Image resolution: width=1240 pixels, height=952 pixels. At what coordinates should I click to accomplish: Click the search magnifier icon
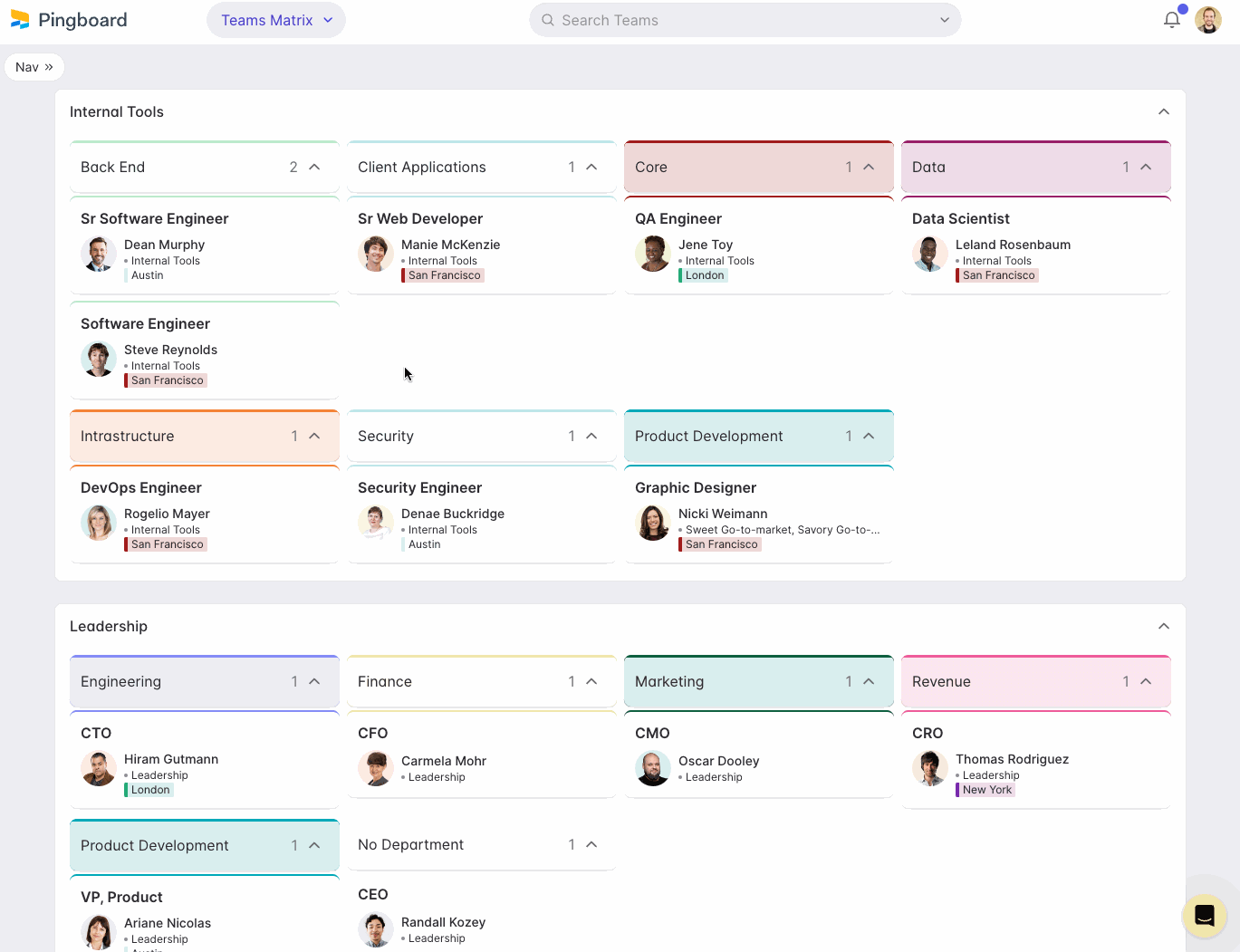click(548, 20)
